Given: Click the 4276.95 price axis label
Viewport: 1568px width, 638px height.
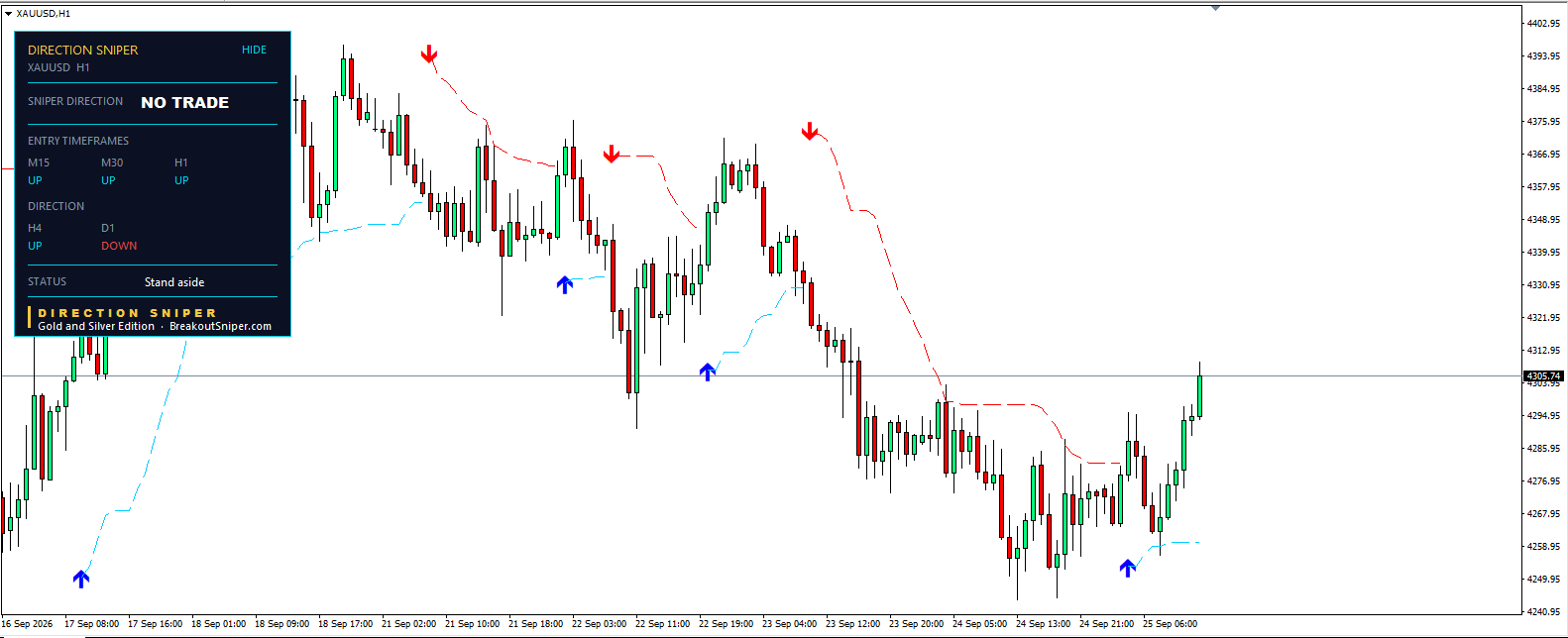Looking at the screenshot, I should click(x=1543, y=480).
